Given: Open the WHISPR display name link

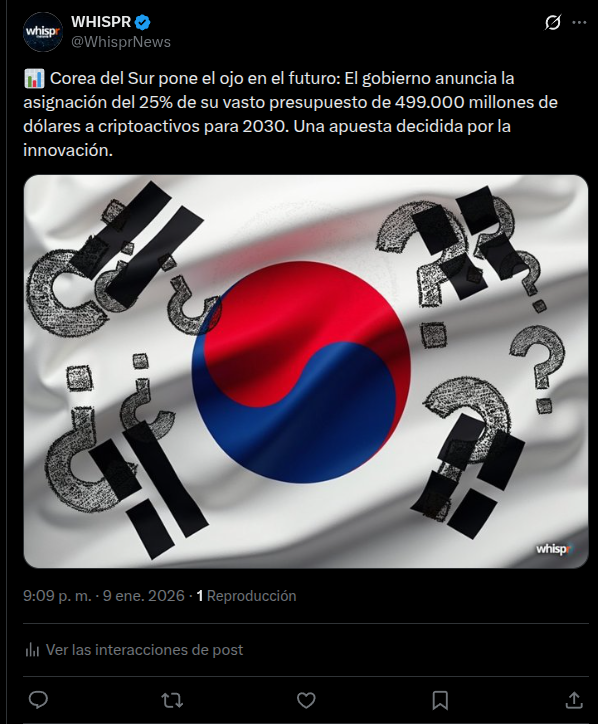Looking at the screenshot, I should (x=101, y=21).
